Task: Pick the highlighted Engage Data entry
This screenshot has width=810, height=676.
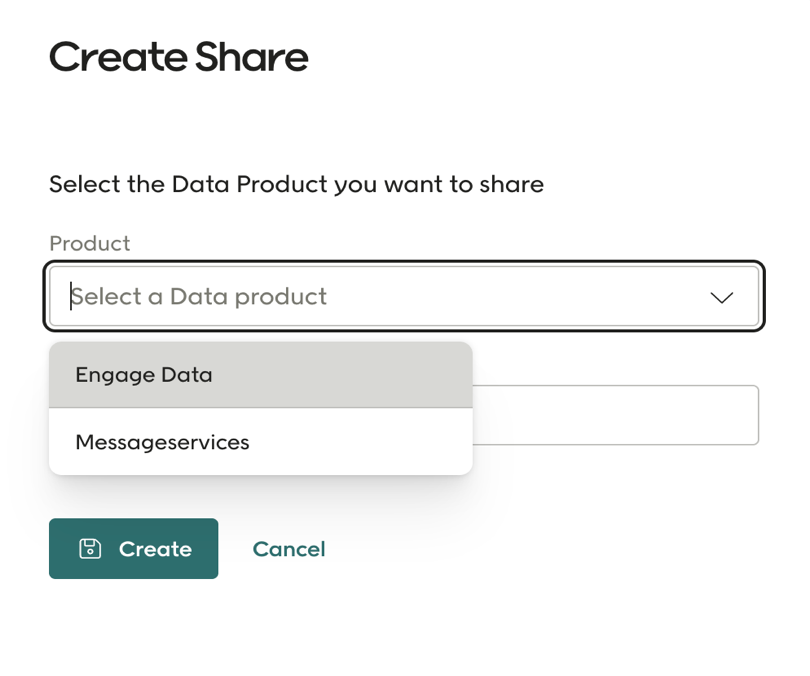Action: click(x=144, y=375)
